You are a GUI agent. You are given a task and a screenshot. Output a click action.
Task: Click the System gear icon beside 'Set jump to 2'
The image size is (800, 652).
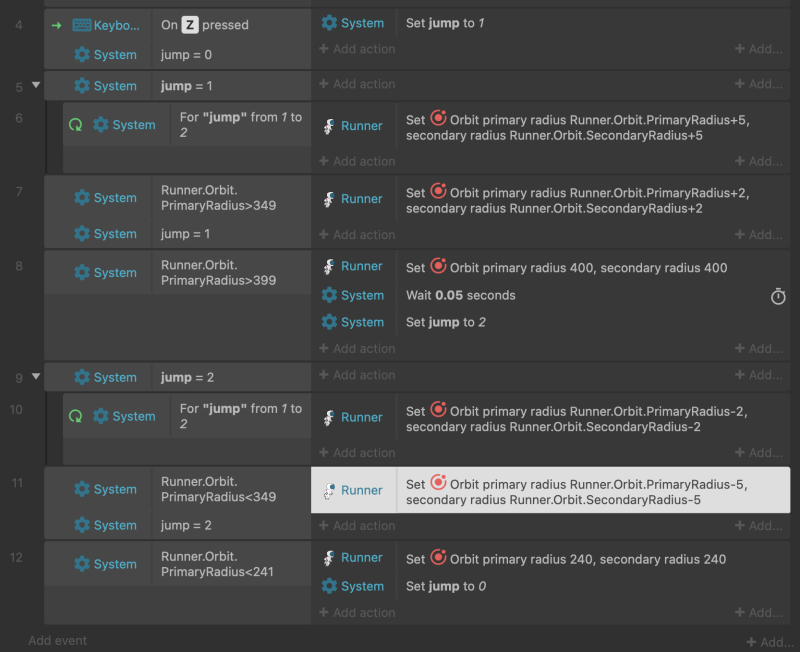pyautogui.click(x=329, y=322)
